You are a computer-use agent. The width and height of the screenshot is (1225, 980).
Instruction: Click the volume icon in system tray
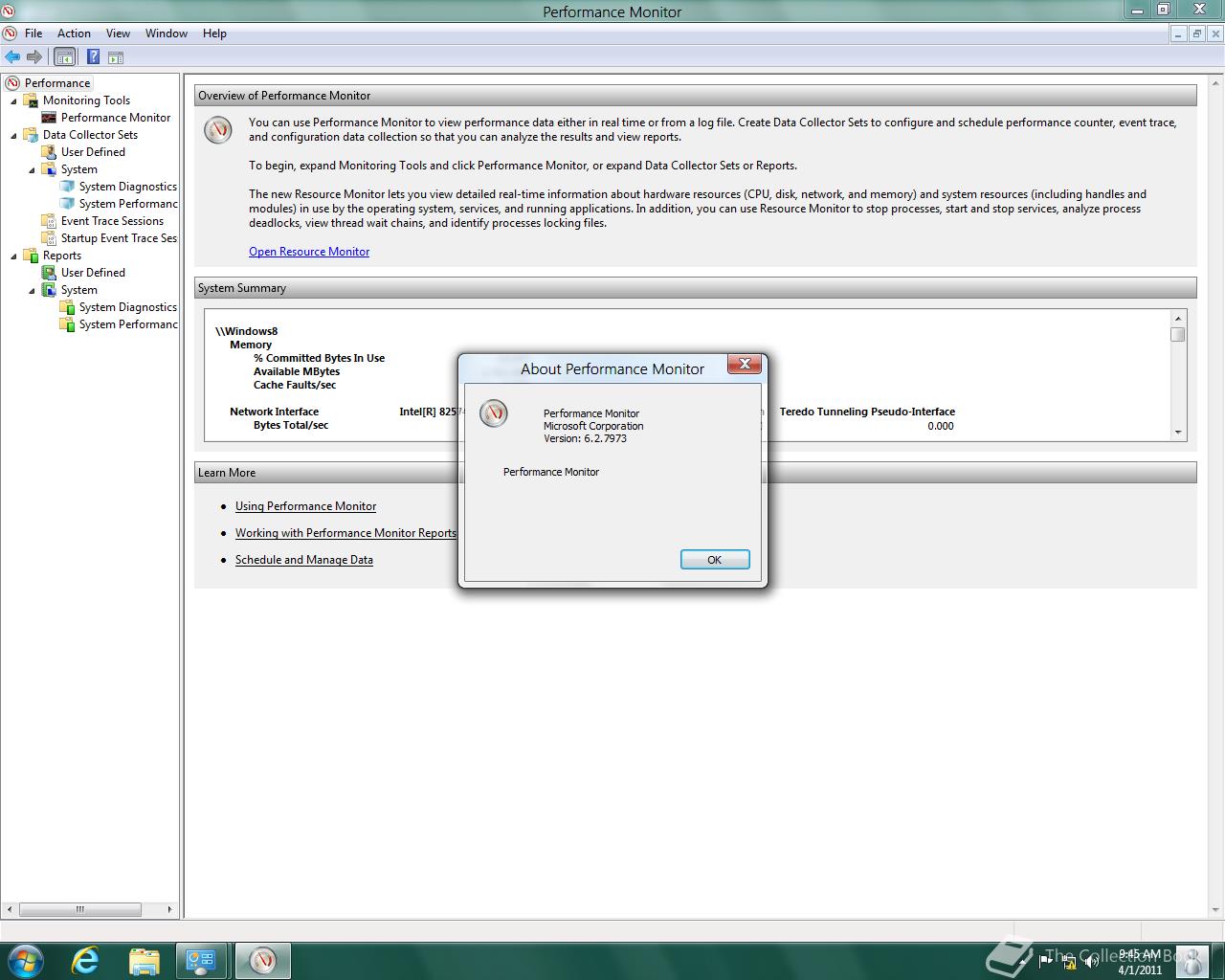[1091, 961]
